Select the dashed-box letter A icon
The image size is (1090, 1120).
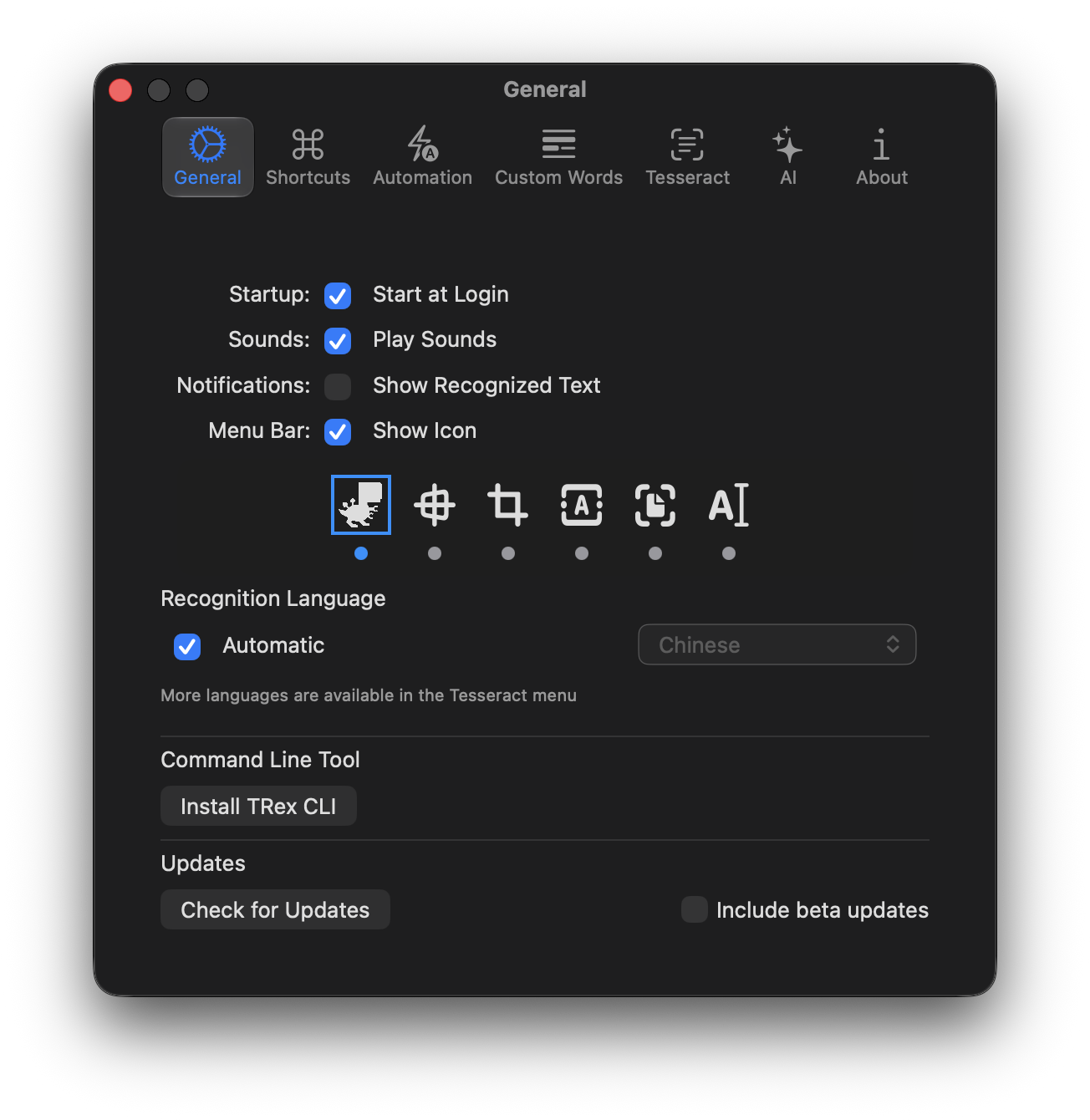[x=582, y=505]
